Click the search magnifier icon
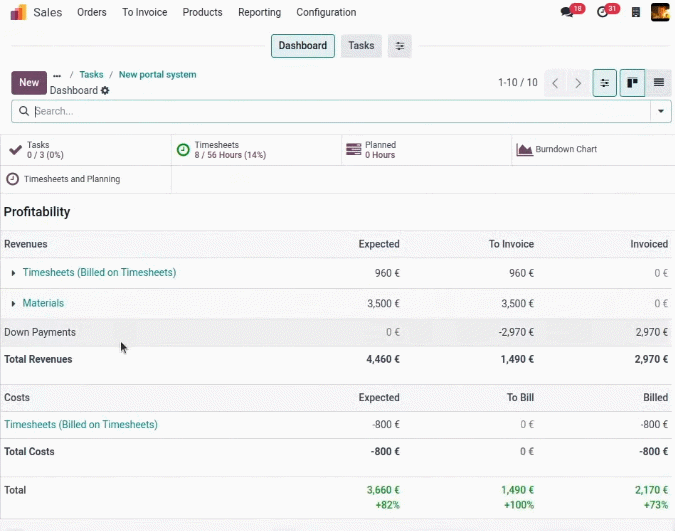 click(24, 111)
